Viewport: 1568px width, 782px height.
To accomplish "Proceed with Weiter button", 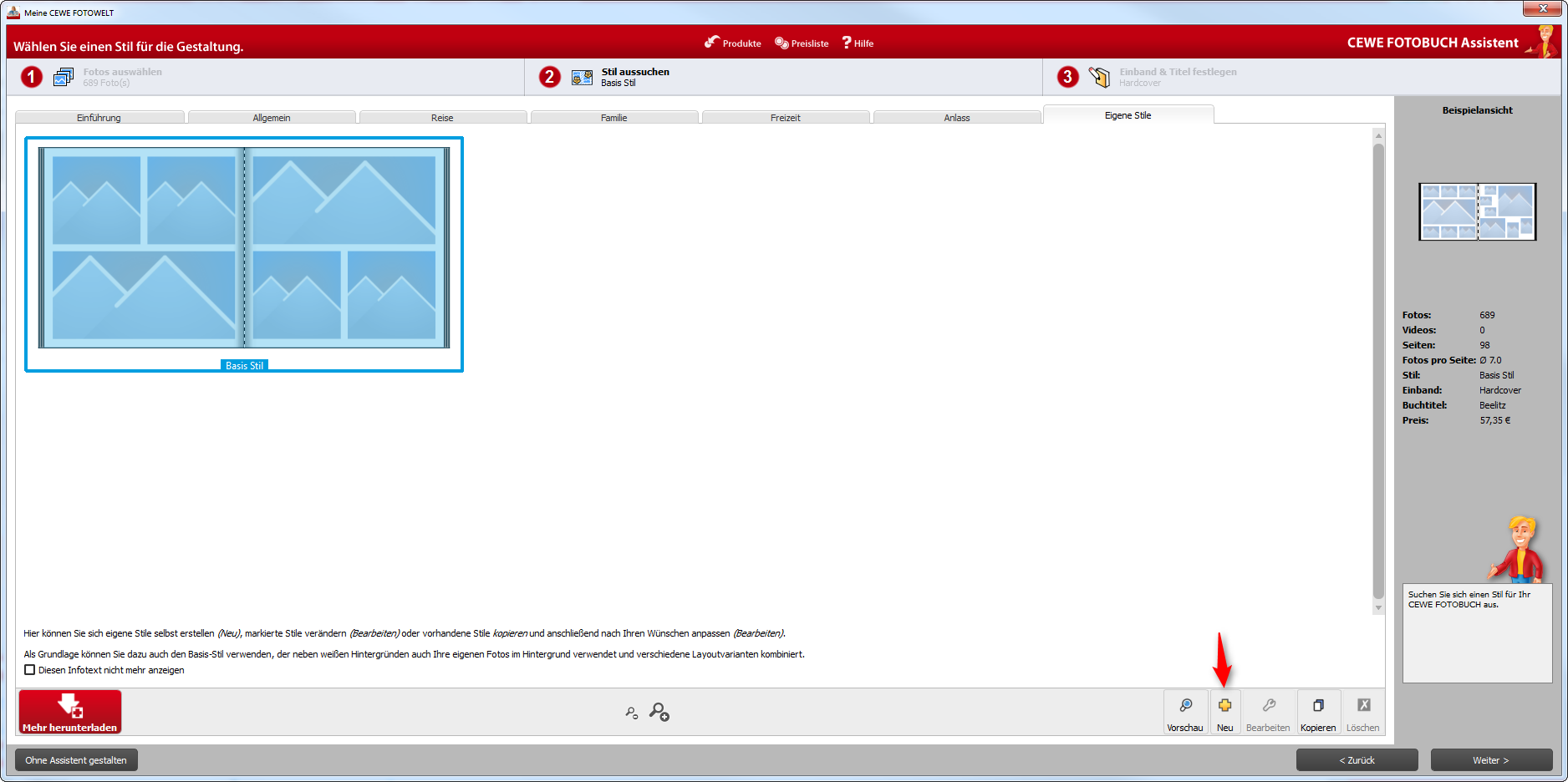I will pos(1491,760).
